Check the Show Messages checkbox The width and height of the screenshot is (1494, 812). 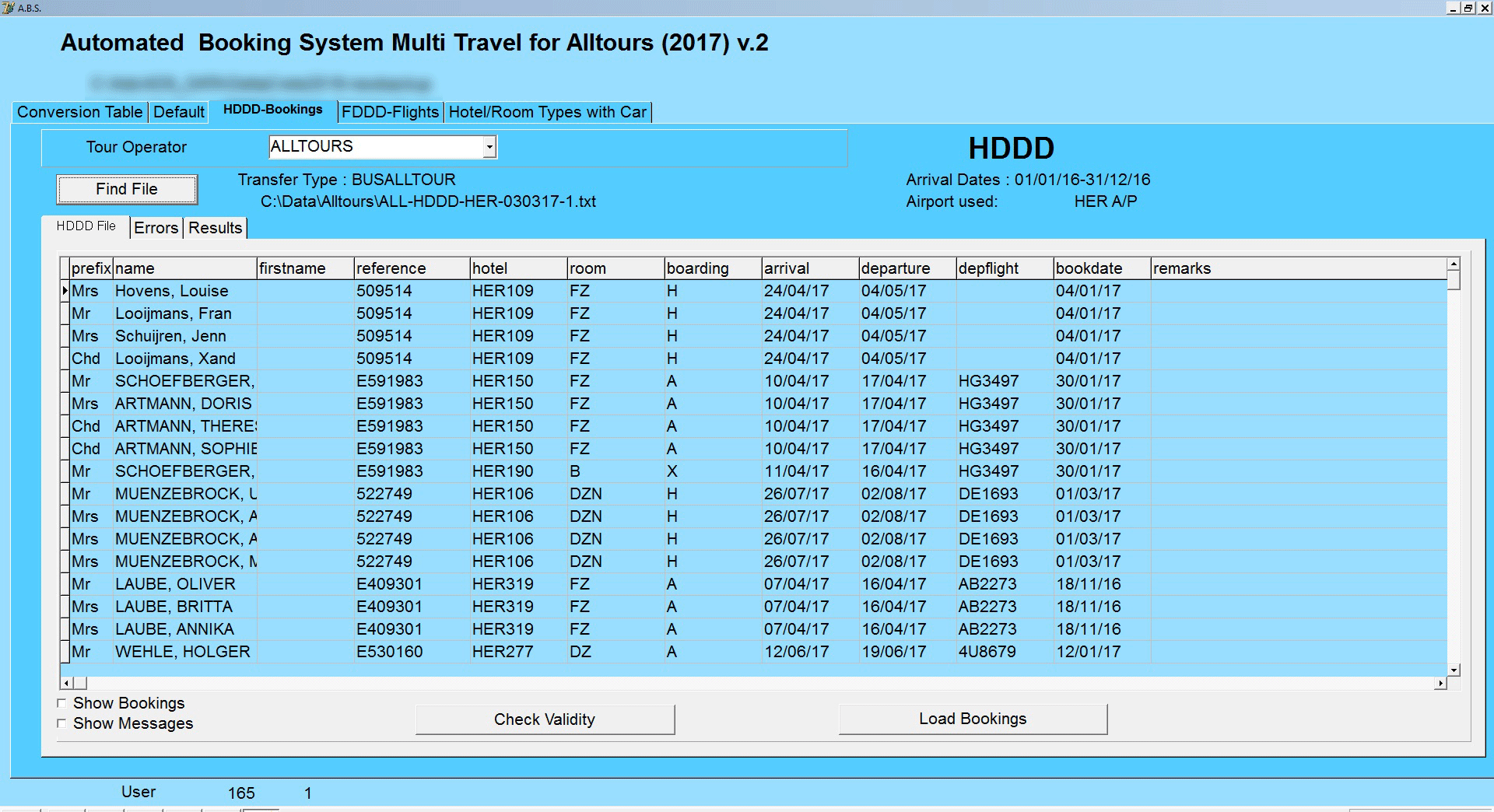coord(61,723)
